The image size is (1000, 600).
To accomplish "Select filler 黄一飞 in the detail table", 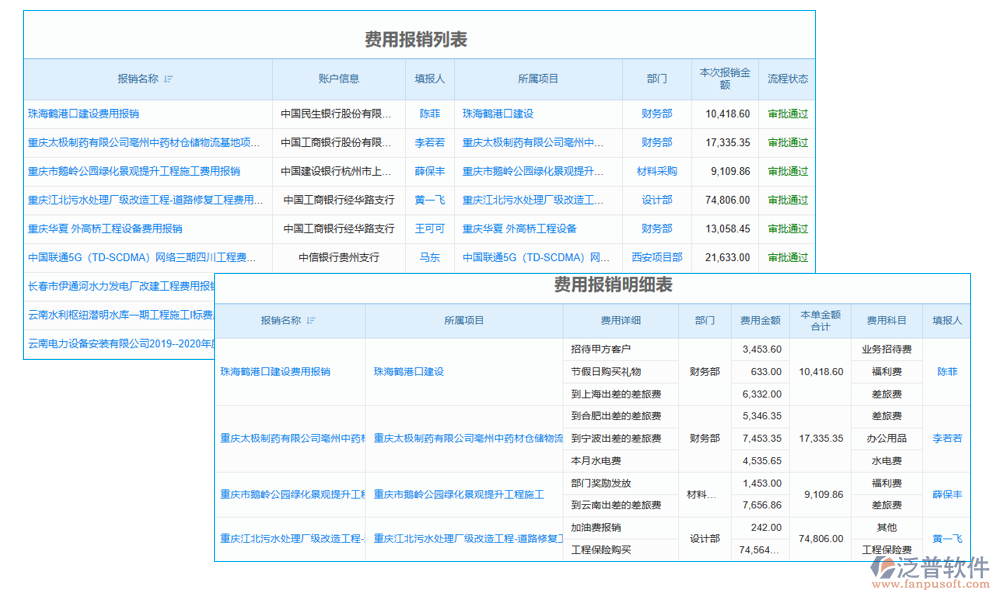I will pyautogui.click(x=945, y=538).
